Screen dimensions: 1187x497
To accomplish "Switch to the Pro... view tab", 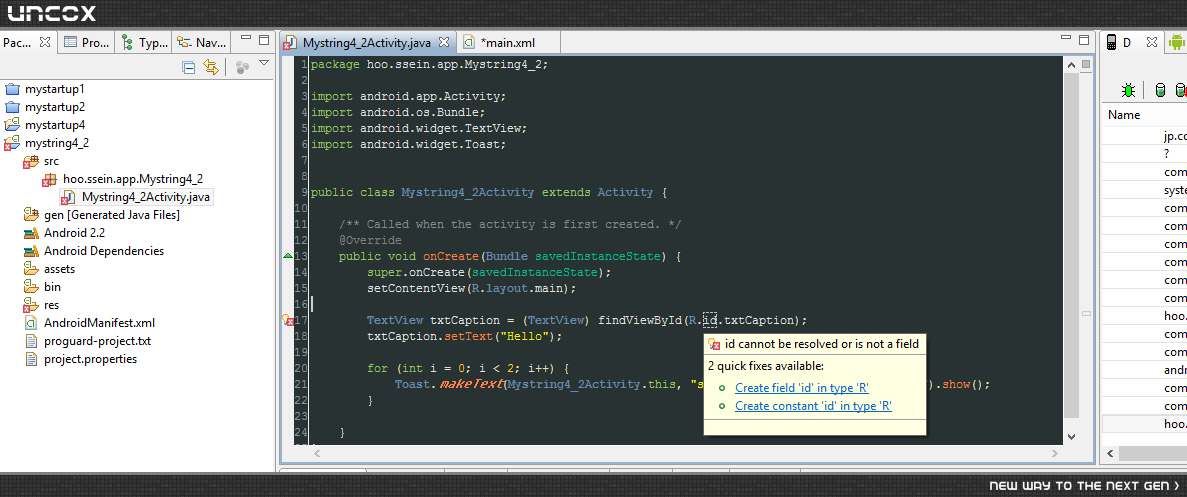I will point(87,42).
